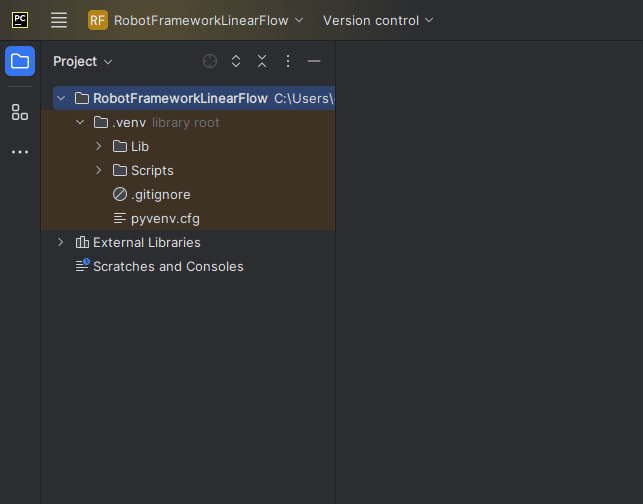The height and width of the screenshot is (504, 643).
Task: Click Select Opened File crosshair icon
Action: 210,61
